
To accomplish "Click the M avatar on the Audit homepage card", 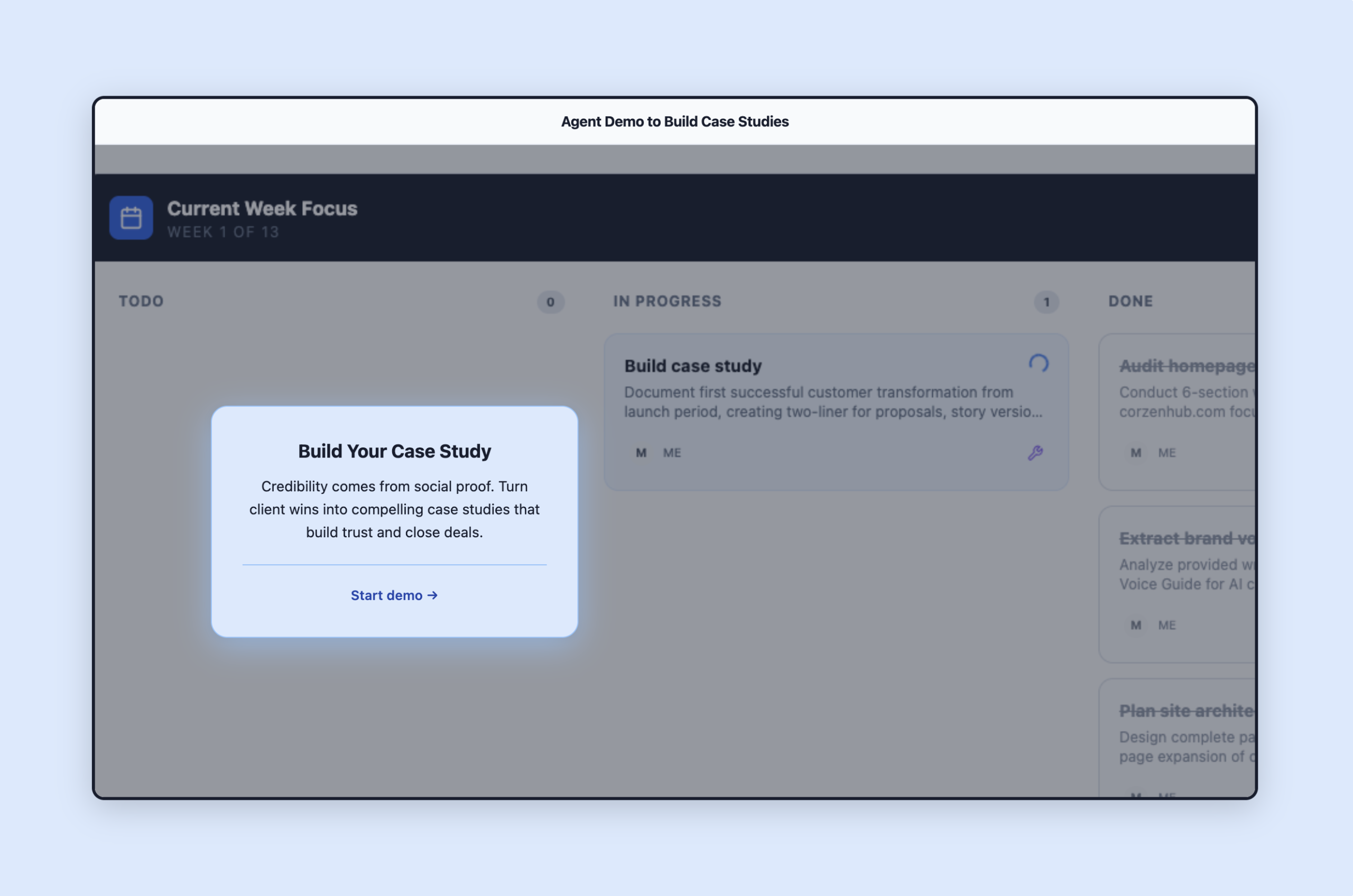I will (1135, 453).
